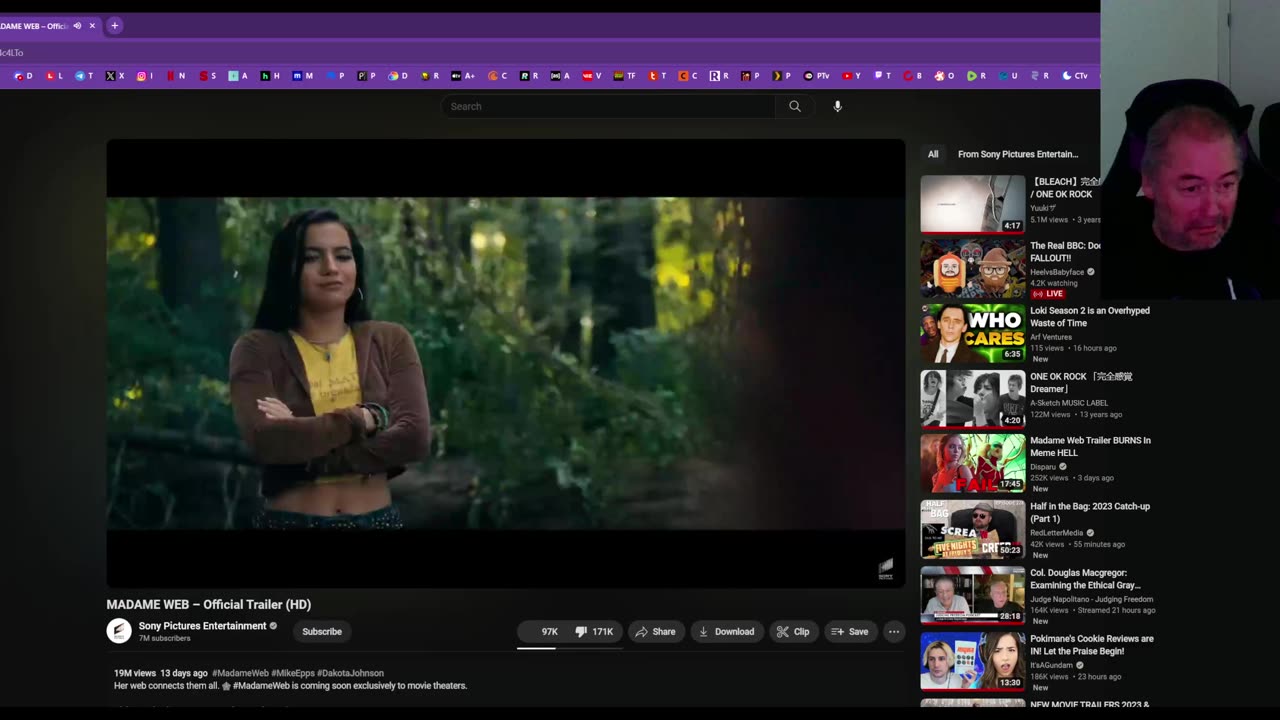Open the Loki Season 2 video title

point(1090,317)
